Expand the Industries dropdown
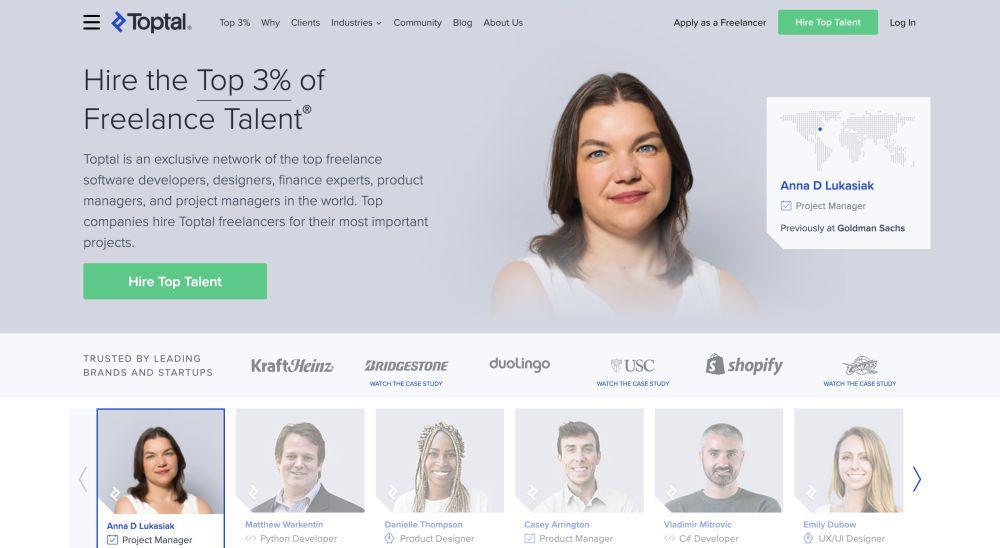1000x548 pixels. tap(356, 22)
